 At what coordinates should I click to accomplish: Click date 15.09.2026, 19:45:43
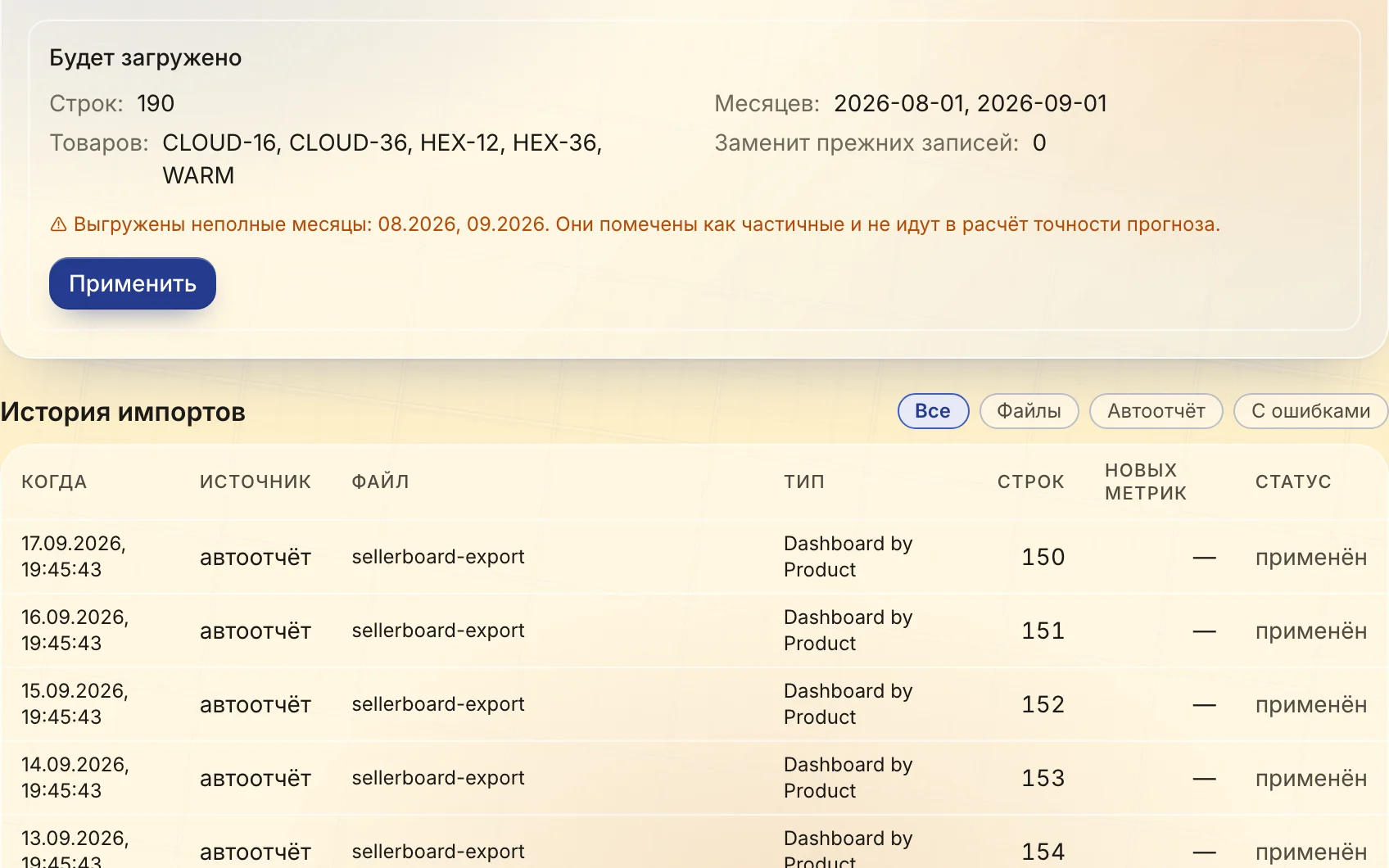click(x=75, y=704)
